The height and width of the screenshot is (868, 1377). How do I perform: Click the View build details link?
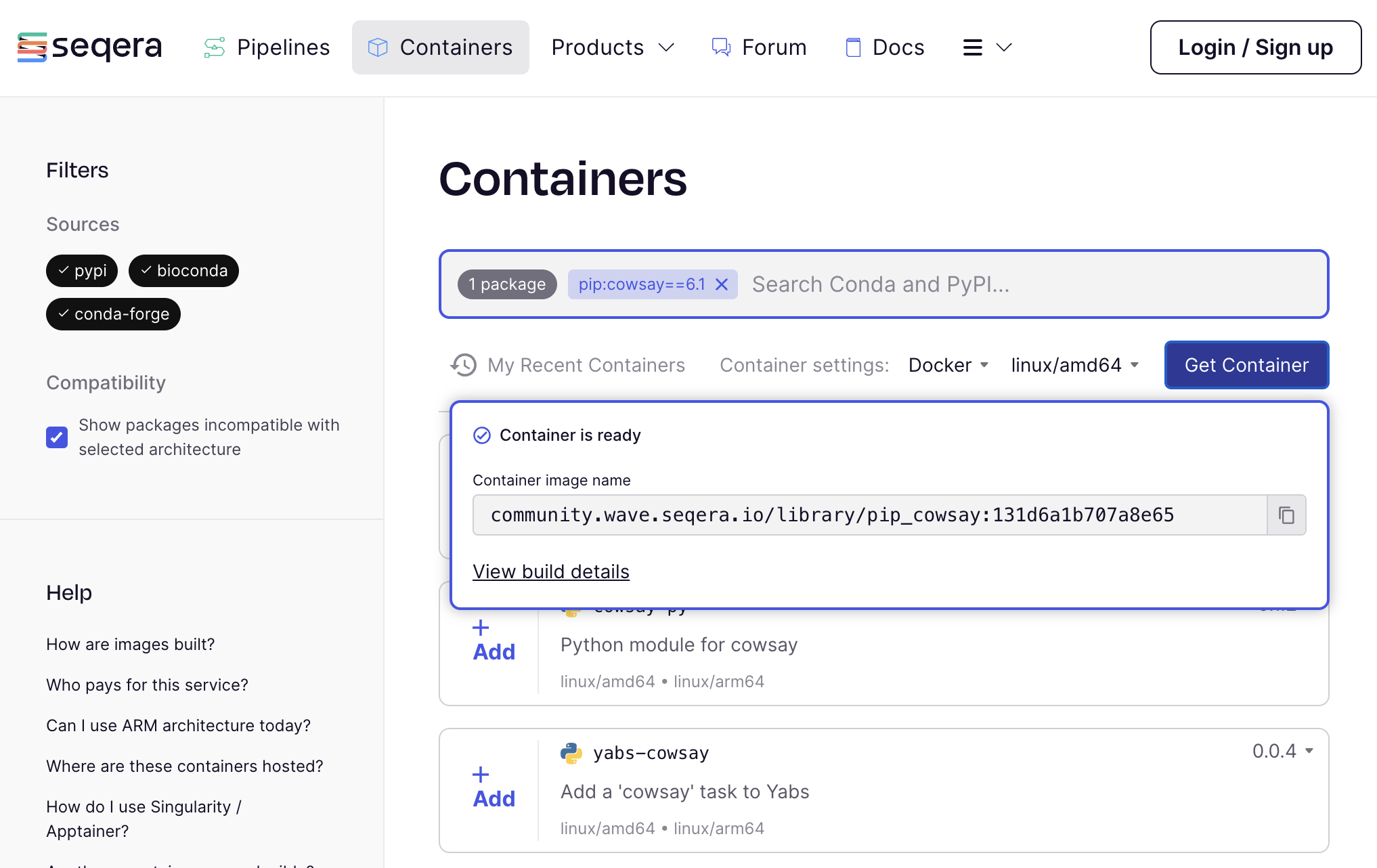(x=551, y=570)
